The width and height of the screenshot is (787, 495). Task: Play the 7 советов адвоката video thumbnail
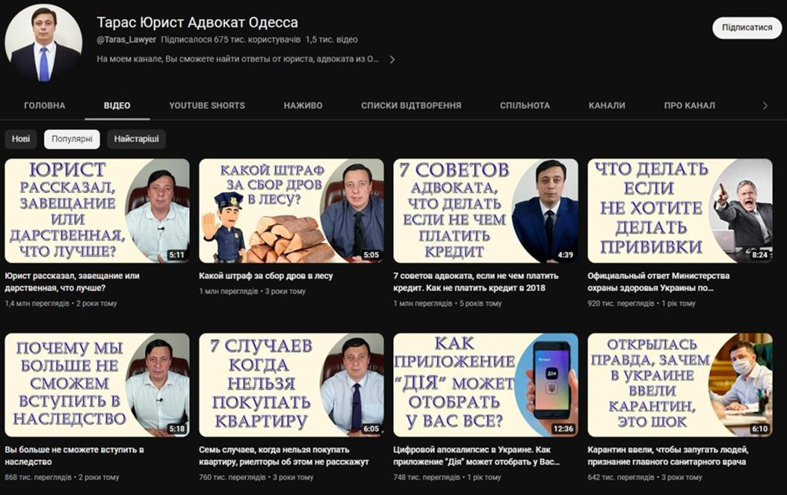pyautogui.click(x=485, y=211)
